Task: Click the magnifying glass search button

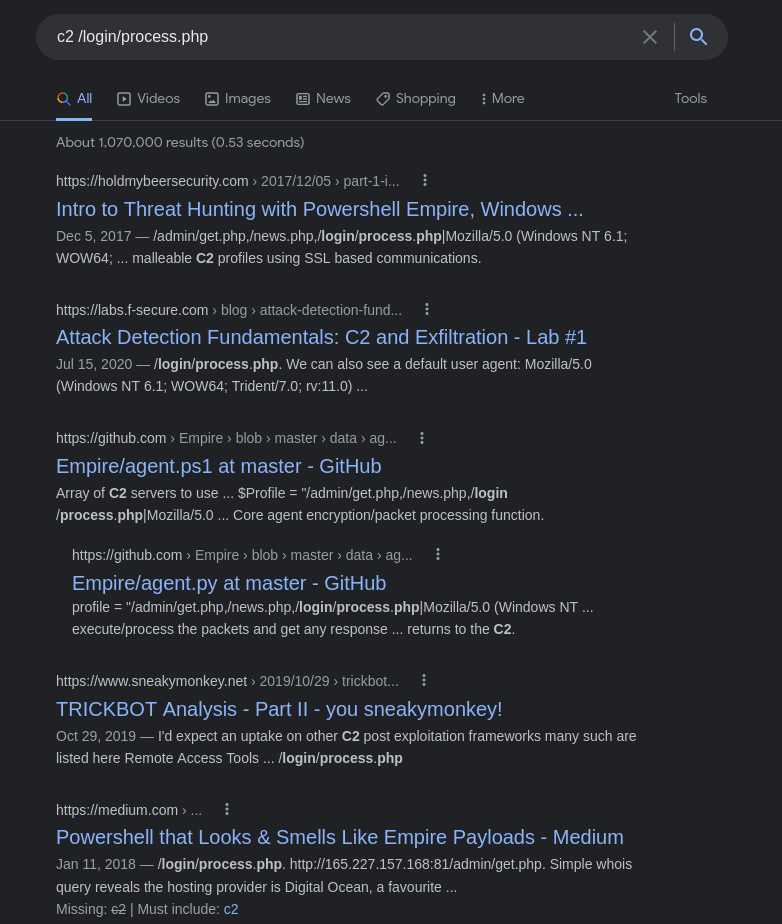Action: click(698, 37)
